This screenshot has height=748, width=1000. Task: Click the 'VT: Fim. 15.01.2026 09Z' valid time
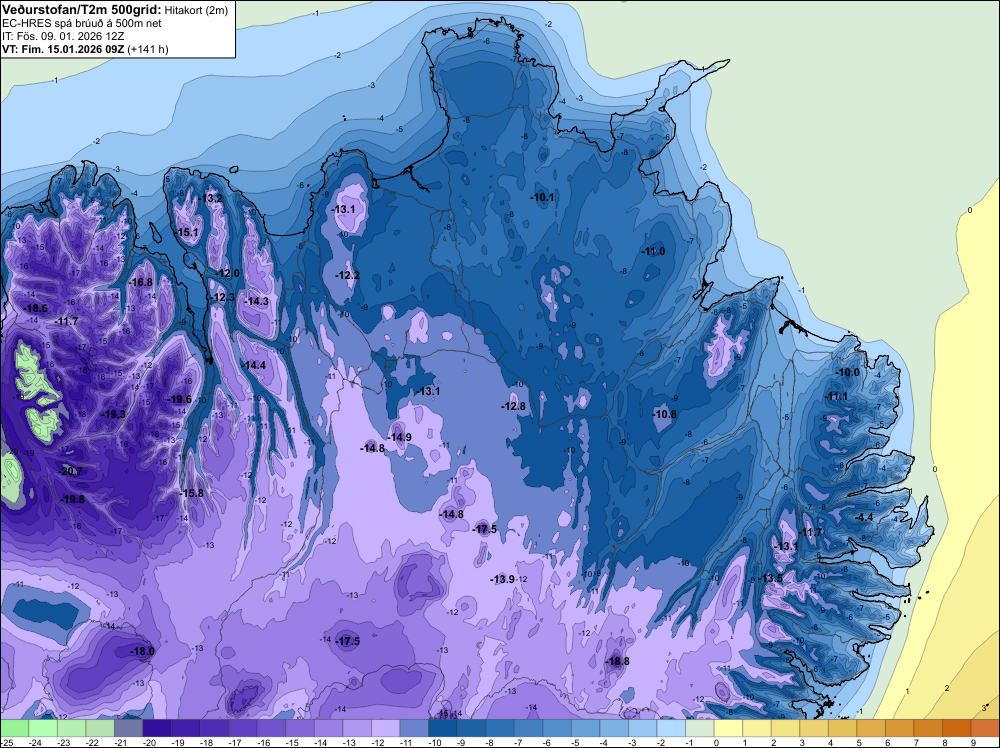click(x=63, y=49)
